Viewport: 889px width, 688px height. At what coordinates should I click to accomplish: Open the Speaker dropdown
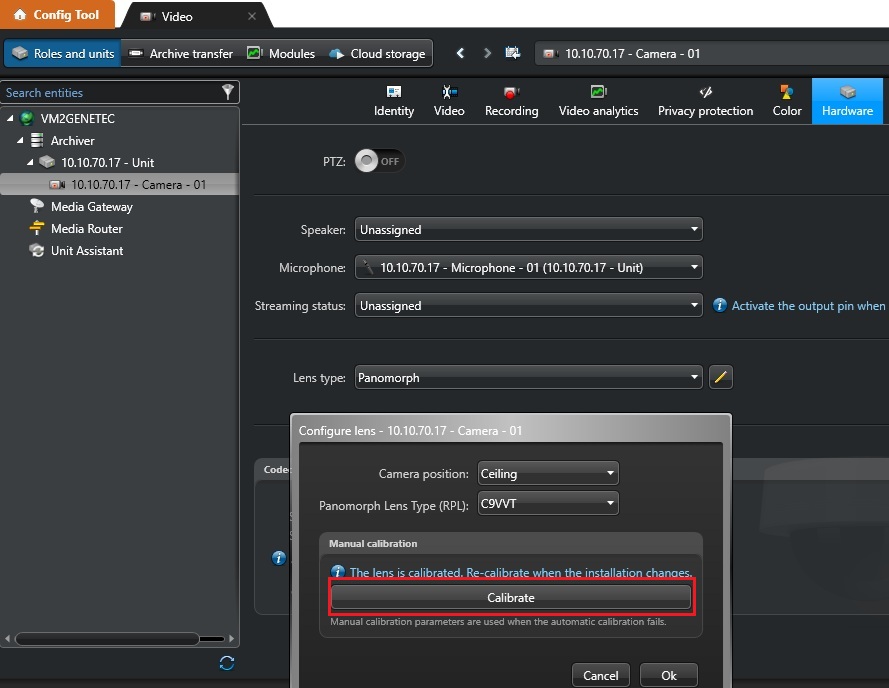(x=528, y=230)
